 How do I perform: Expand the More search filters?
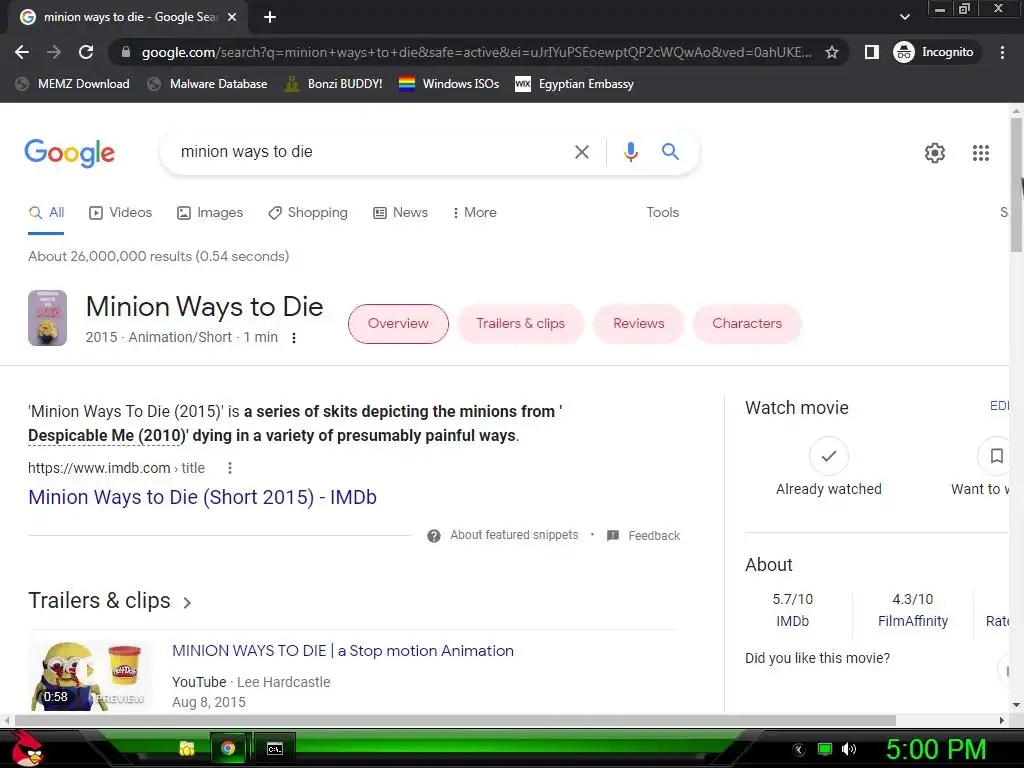click(474, 212)
